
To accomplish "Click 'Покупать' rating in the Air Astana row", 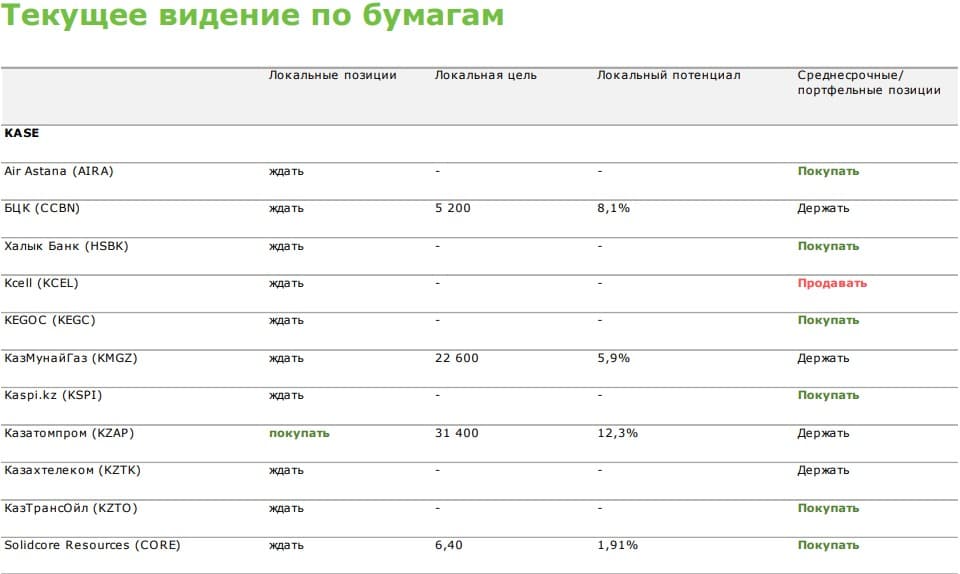I will [x=827, y=171].
